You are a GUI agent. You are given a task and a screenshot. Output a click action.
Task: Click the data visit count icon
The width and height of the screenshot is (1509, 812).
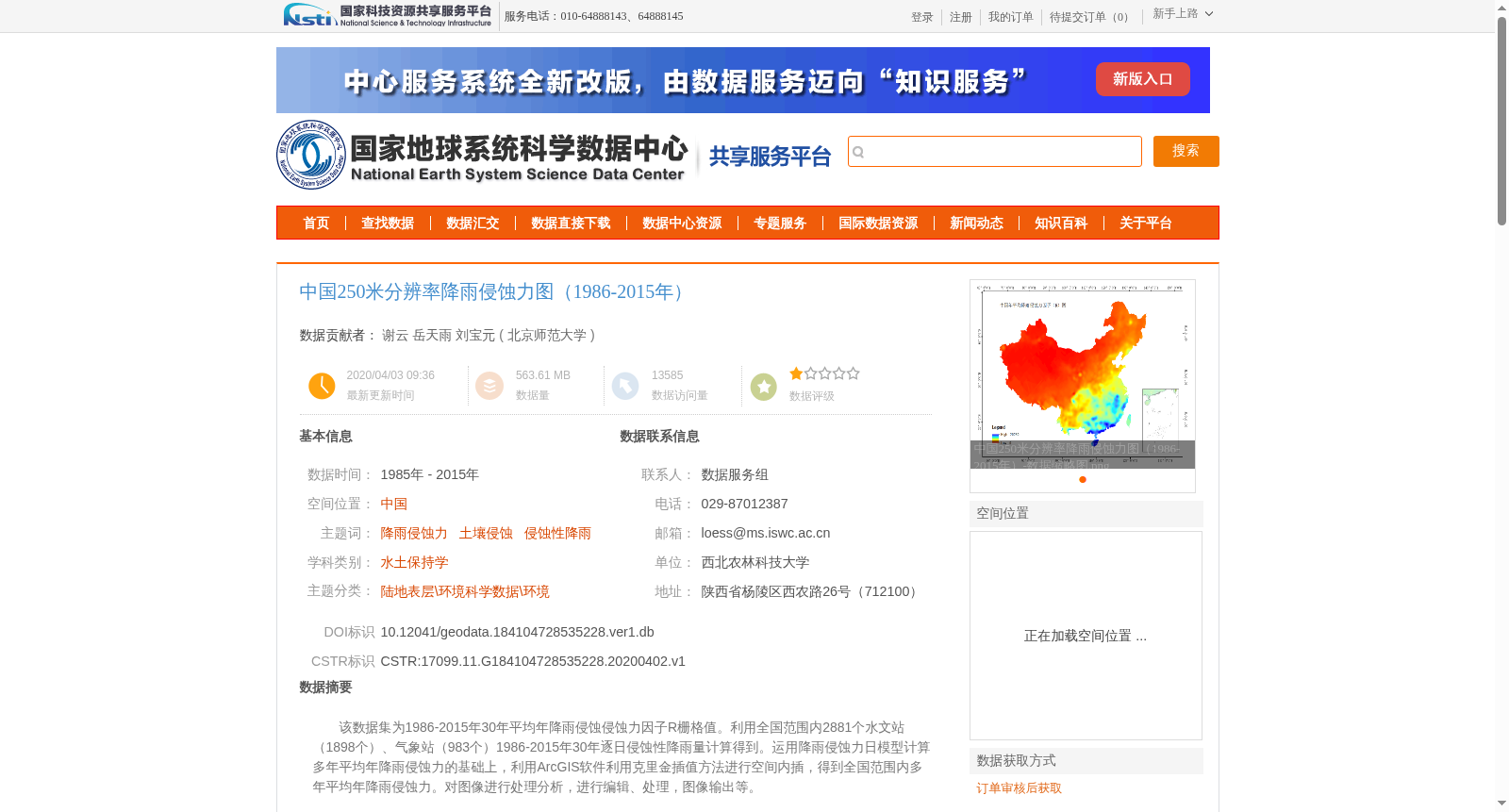625,386
